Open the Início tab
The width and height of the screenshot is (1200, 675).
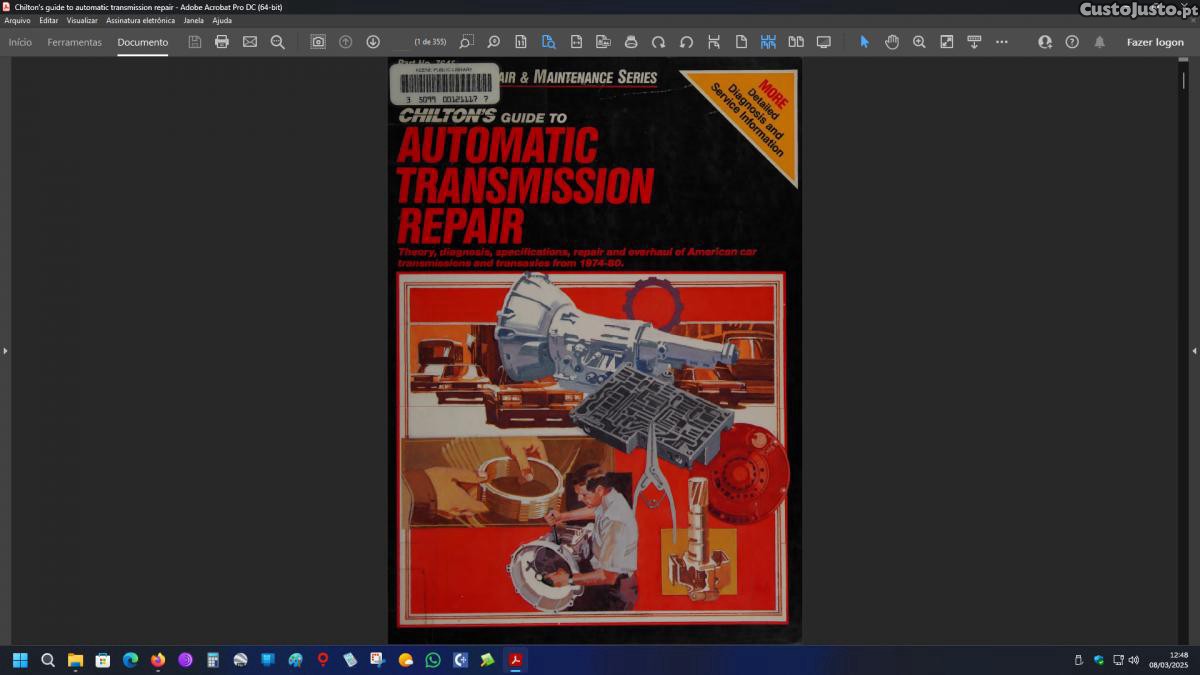point(20,42)
